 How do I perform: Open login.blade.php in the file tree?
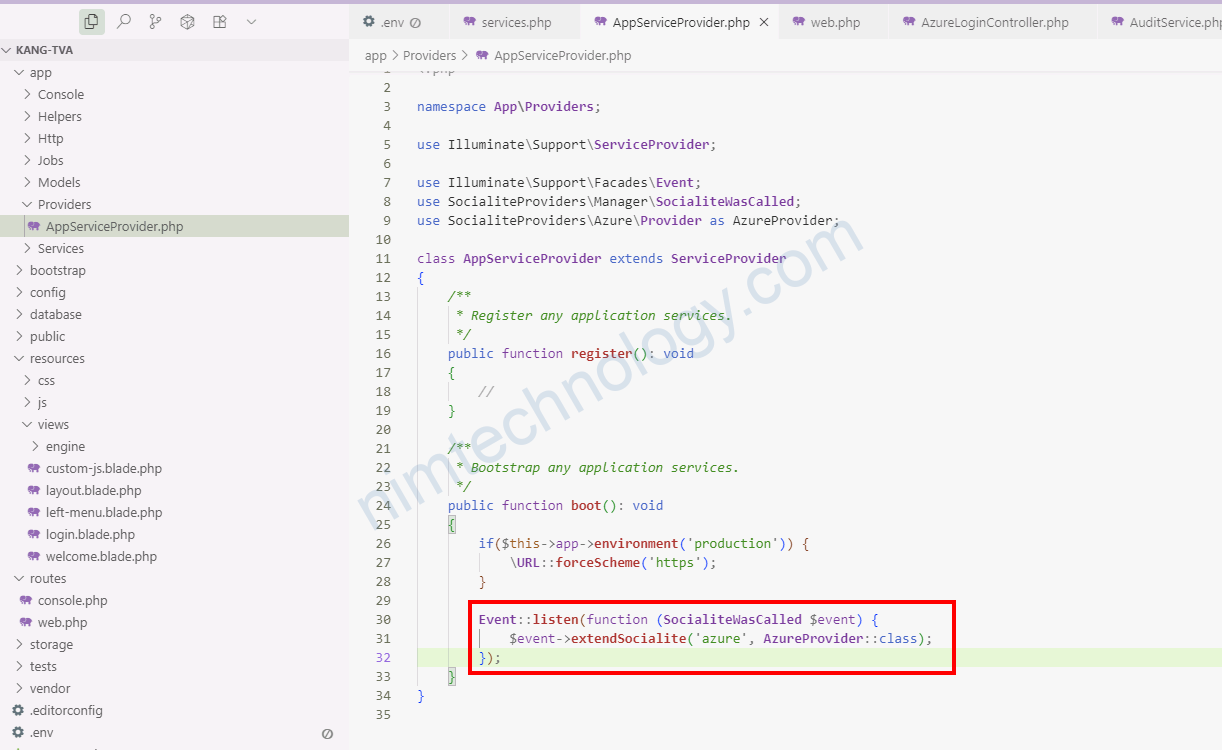(x=90, y=535)
